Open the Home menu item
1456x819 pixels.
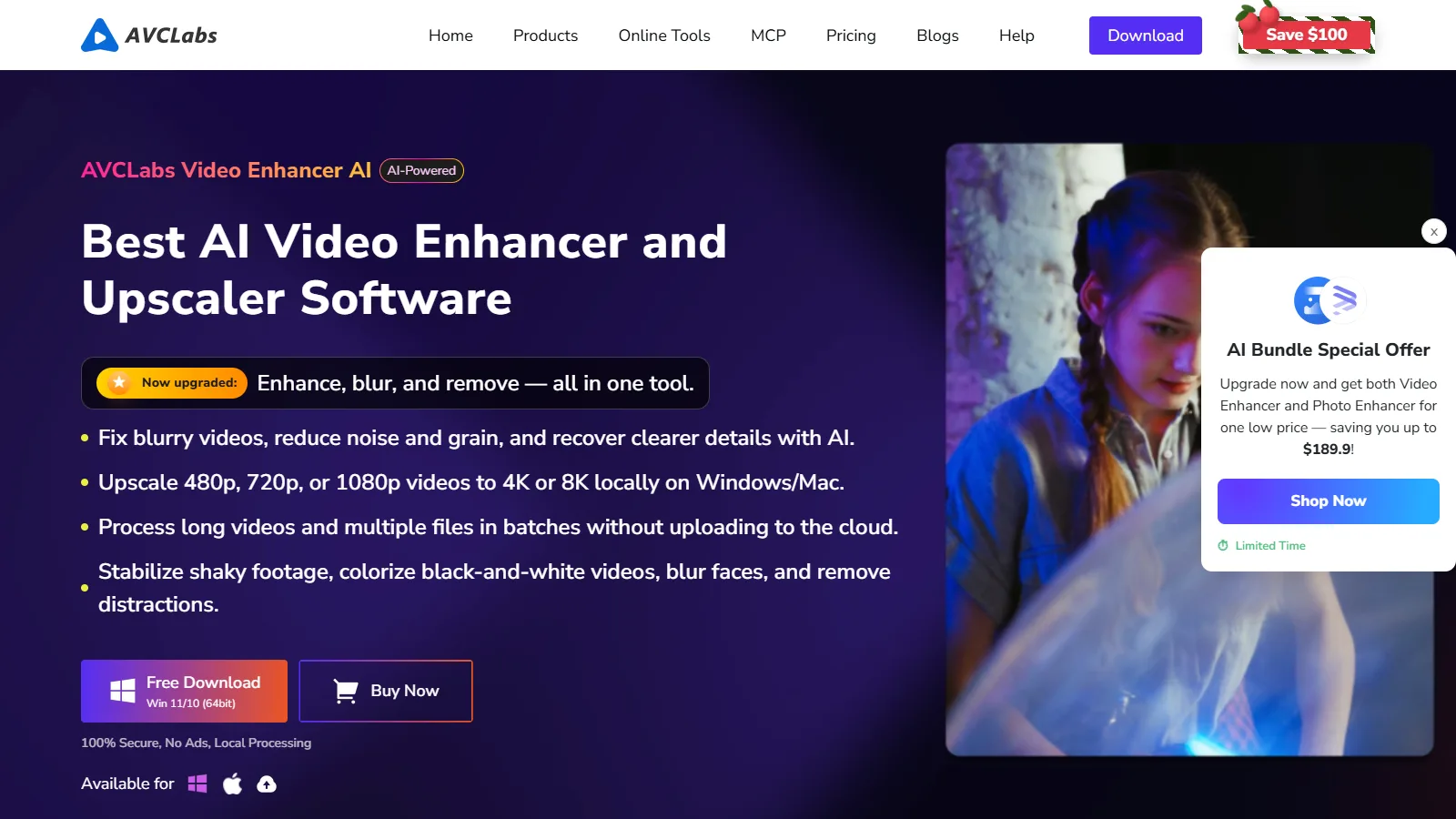tap(450, 35)
